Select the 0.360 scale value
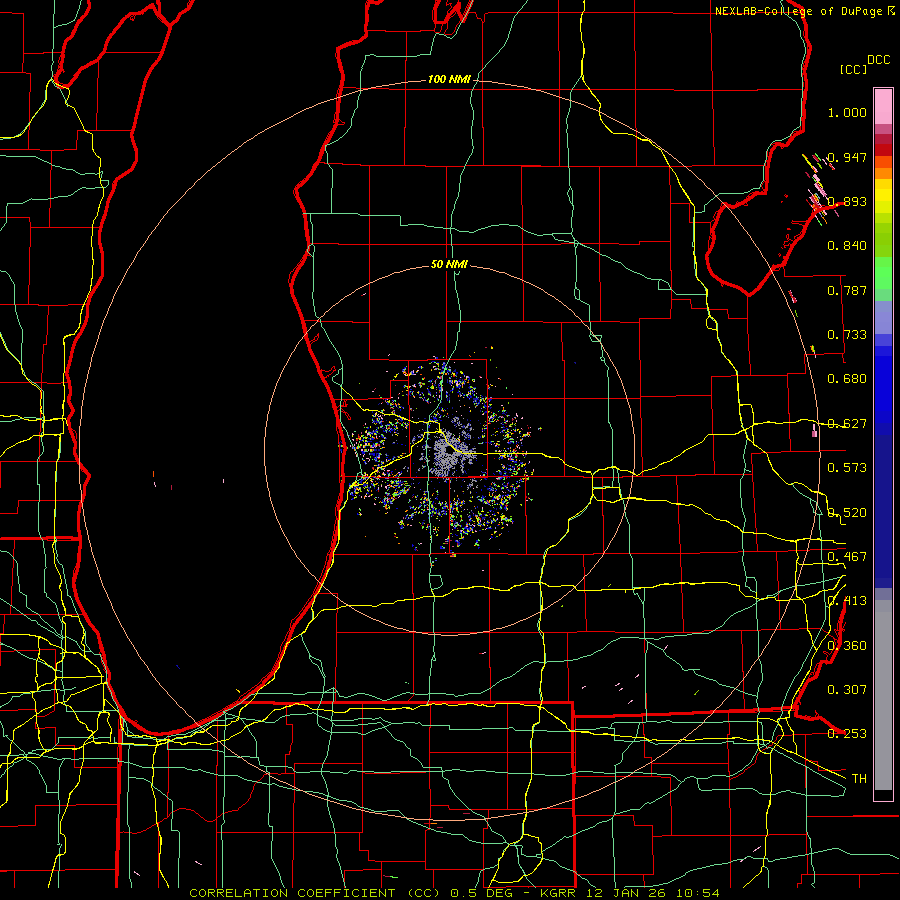Image resolution: width=900 pixels, height=900 pixels. pos(847,646)
